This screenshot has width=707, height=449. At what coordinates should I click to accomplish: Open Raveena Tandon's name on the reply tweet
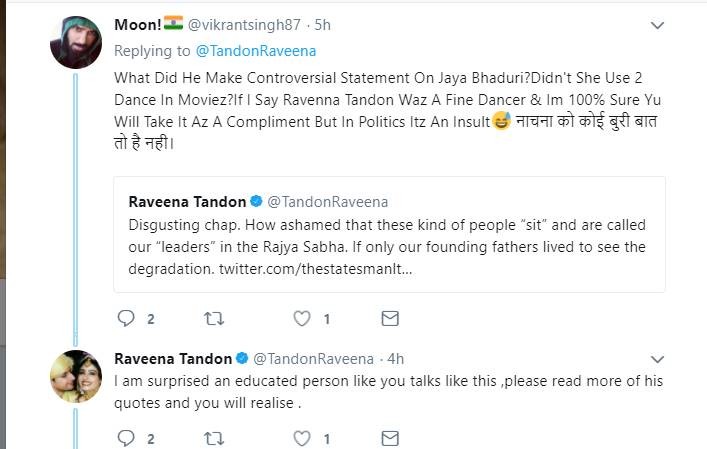click(x=172, y=358)
